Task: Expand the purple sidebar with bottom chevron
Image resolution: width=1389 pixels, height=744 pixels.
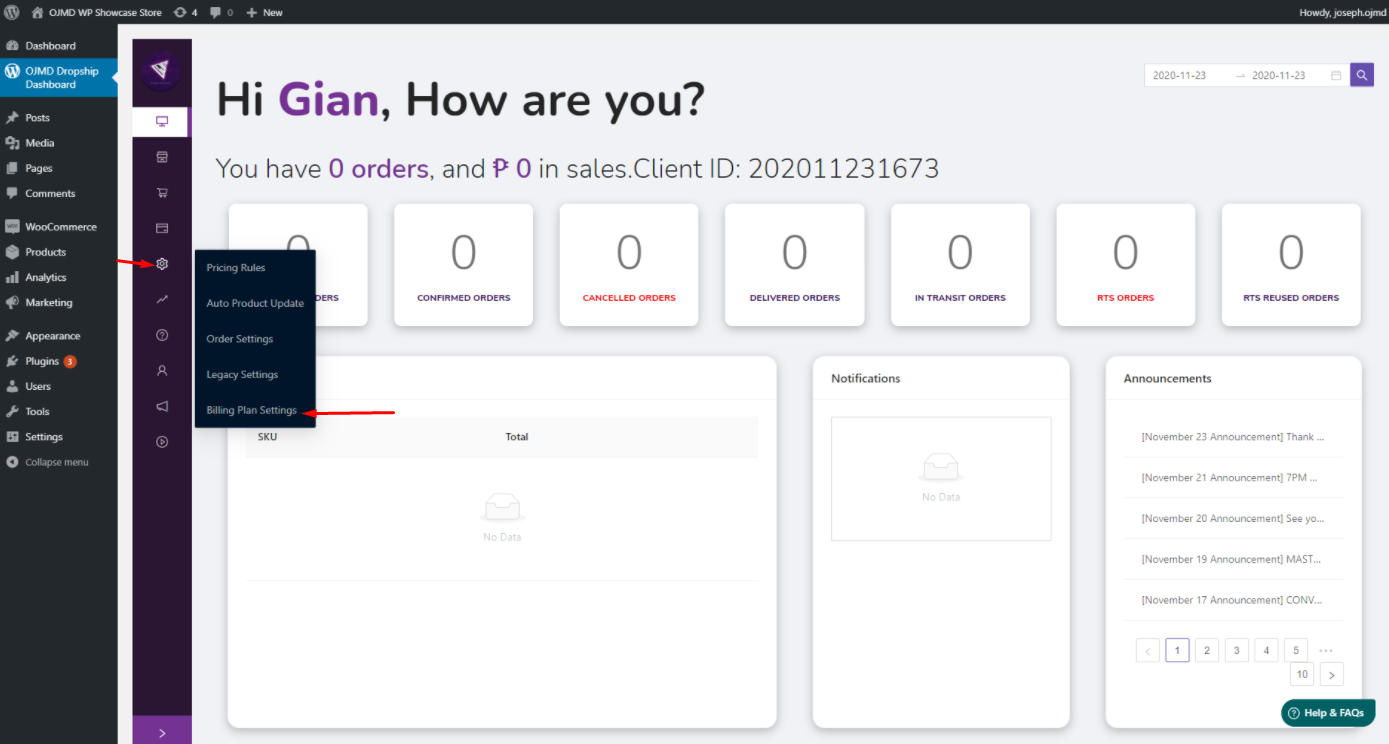Action: [x=162, y=732]
